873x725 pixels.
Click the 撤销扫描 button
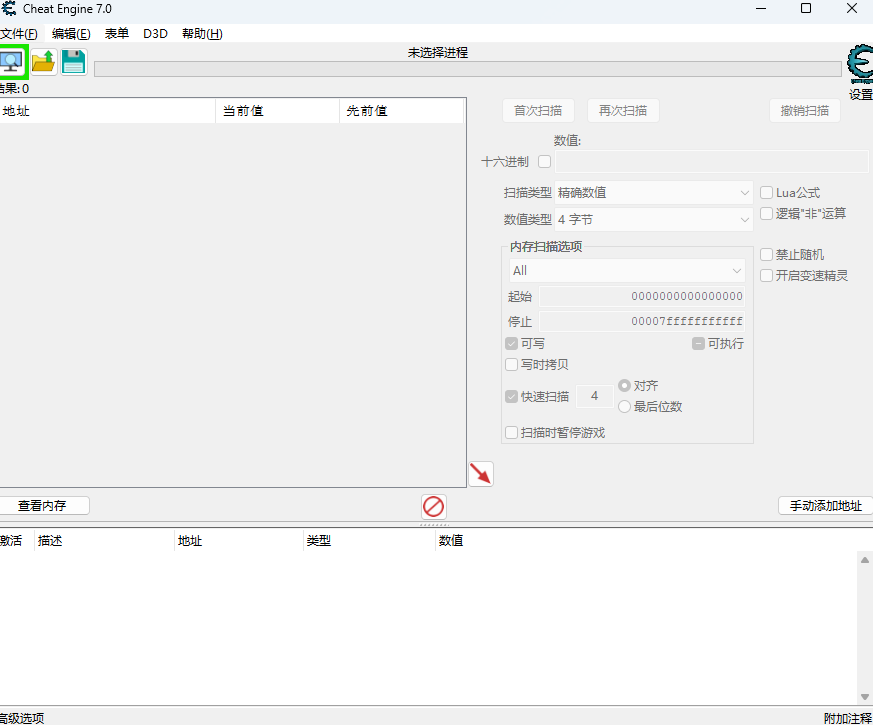tap(805, 111)
